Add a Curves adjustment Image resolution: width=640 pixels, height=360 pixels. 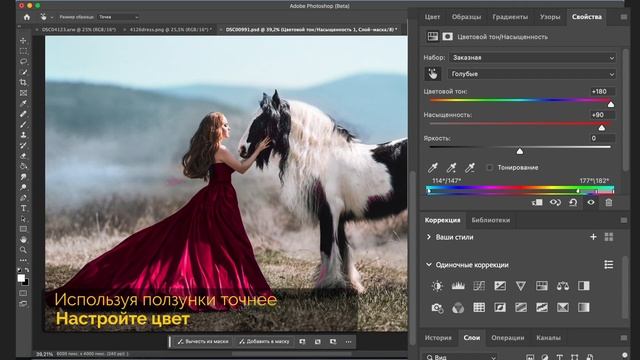pos(479,286)
